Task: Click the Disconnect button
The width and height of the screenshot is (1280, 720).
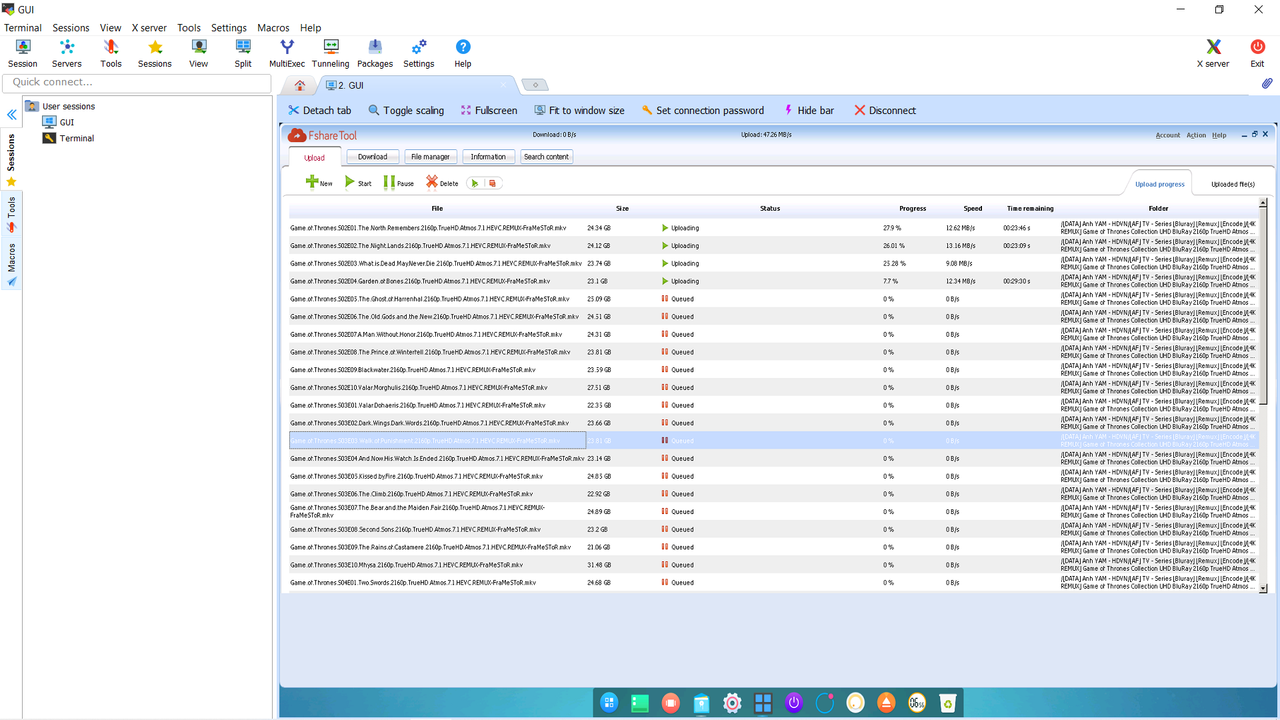Action: [885, 110]
